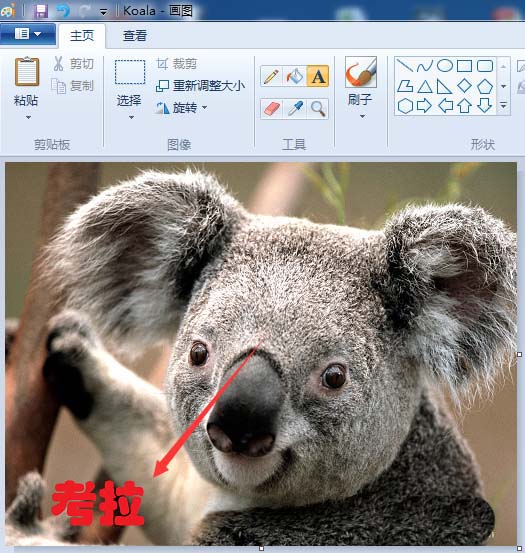The image size is (525, 553).
Task: Select the Pencil tool
Action: coord(271,76)
